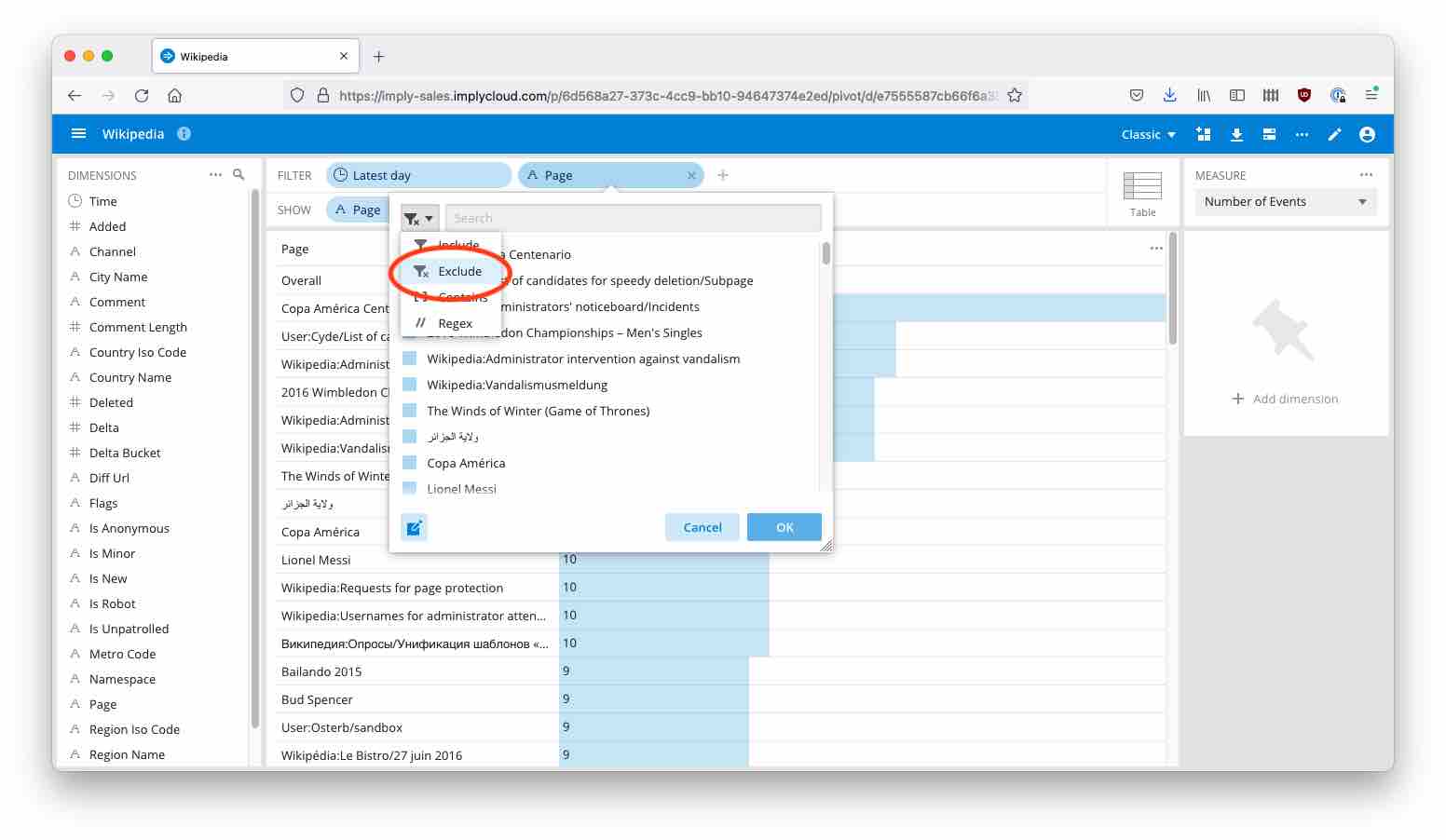The height and width of the screenshot is (840, 1446).
Task: Confirm the filter with OK
Action: [x=784, y=527]
